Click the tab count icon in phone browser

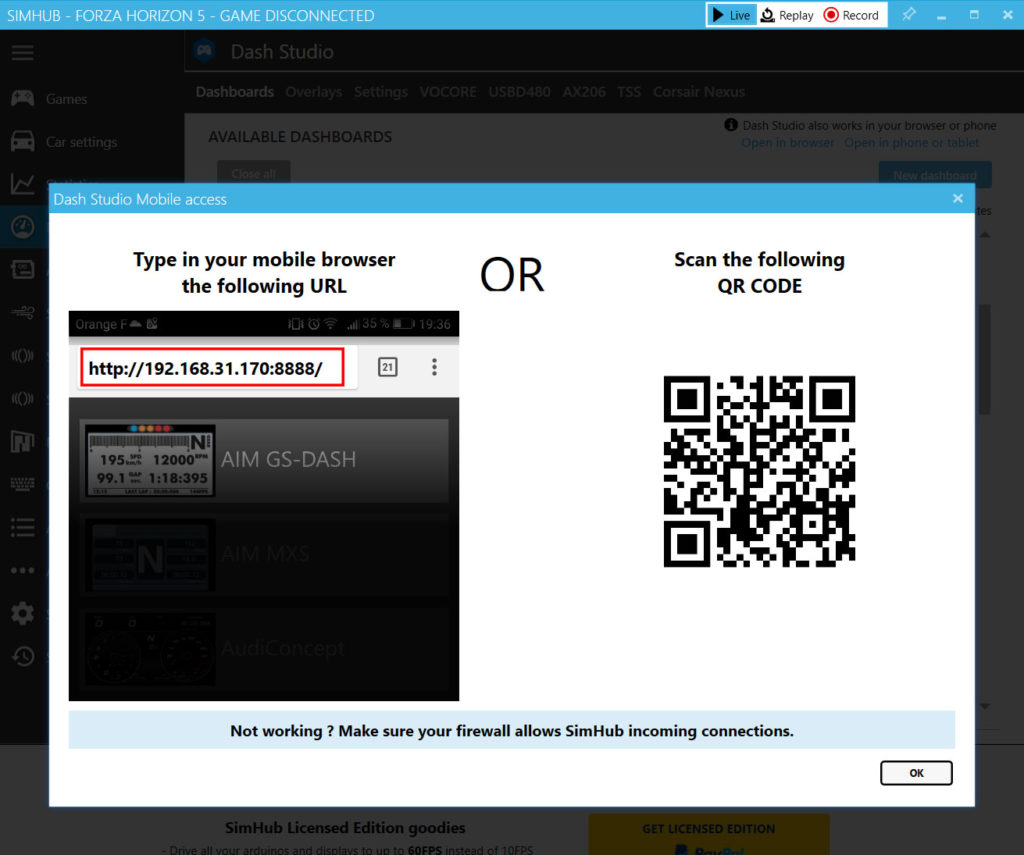[387, 367]
